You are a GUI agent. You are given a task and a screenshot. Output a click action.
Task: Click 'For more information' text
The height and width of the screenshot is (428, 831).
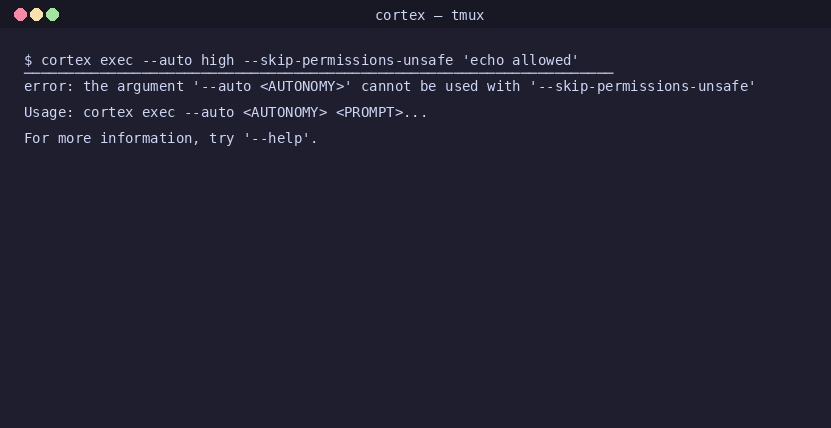(108, 138)
